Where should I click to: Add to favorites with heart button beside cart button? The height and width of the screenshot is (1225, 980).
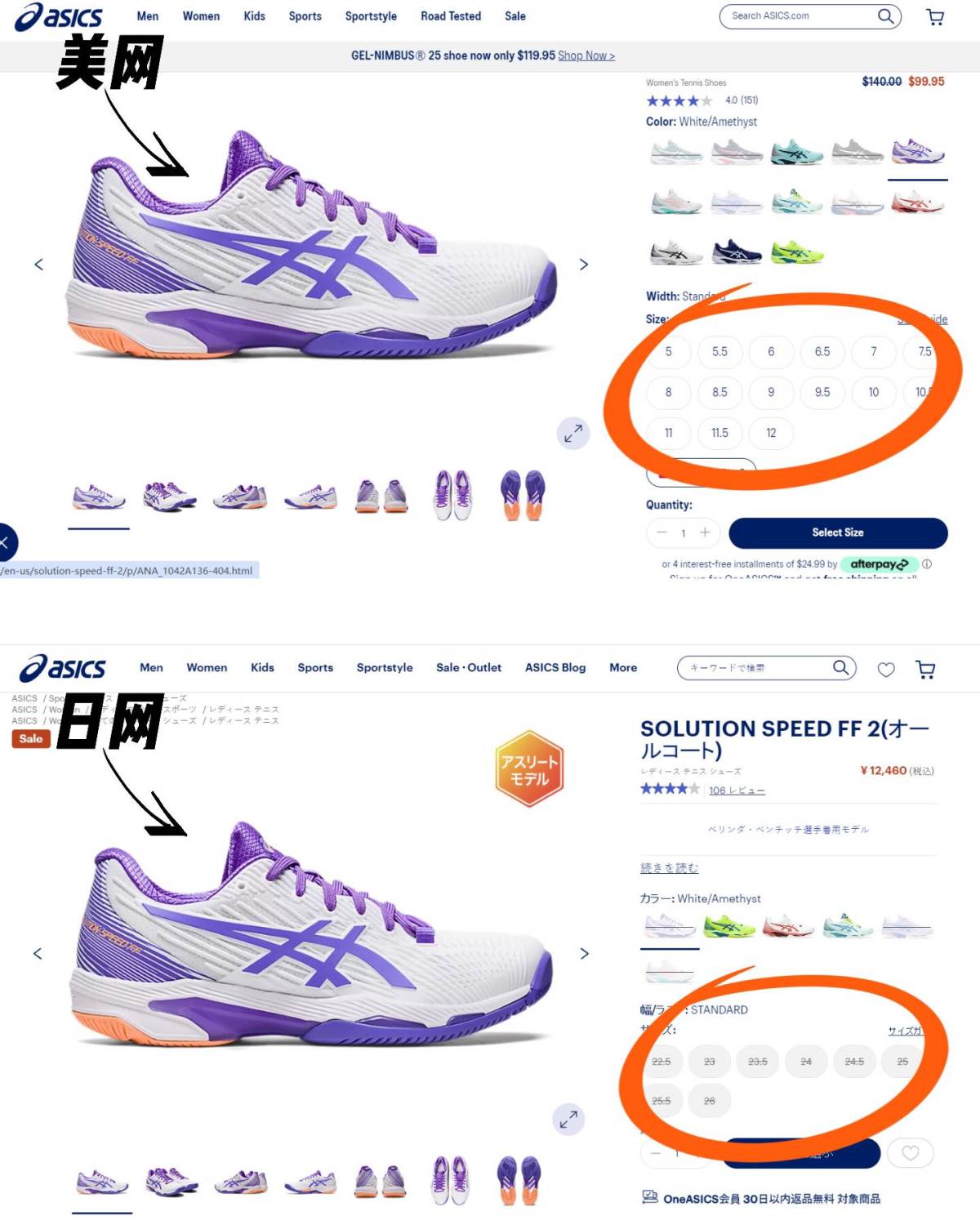911,1153
